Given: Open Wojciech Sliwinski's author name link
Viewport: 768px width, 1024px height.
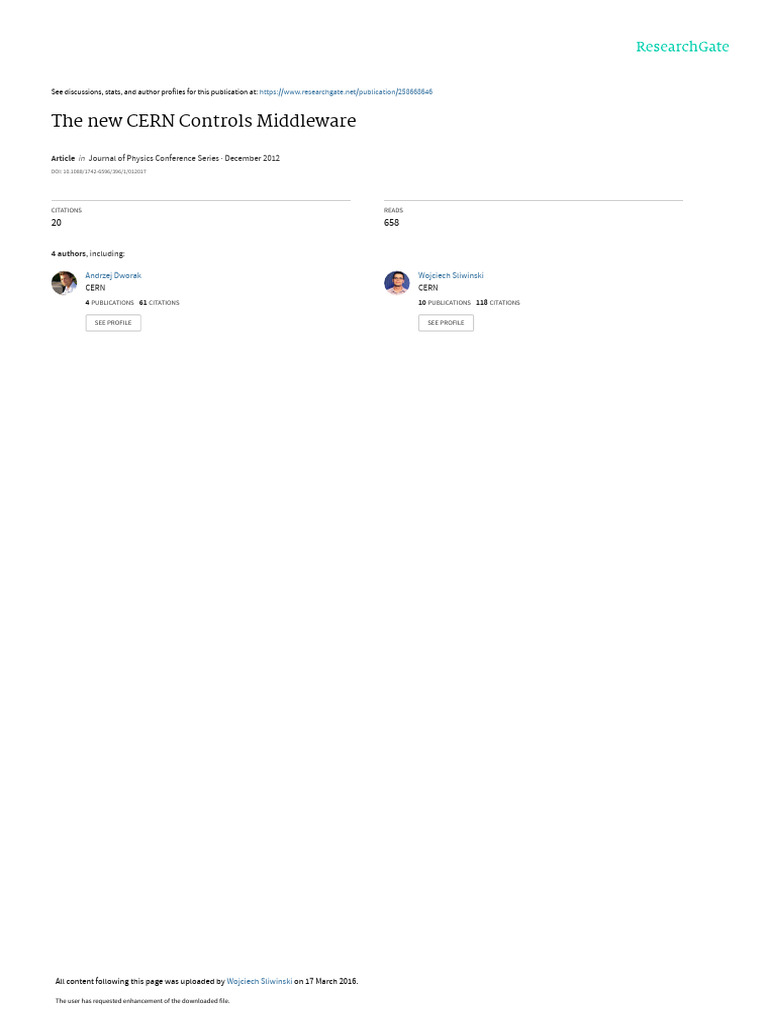Looking at the screenshot, I should (451, 276).
